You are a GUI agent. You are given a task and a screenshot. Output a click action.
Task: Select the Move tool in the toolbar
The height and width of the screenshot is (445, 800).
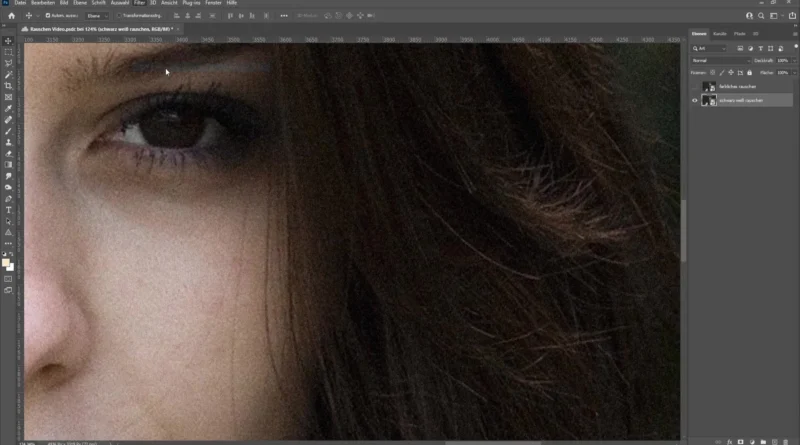point(8,41)
